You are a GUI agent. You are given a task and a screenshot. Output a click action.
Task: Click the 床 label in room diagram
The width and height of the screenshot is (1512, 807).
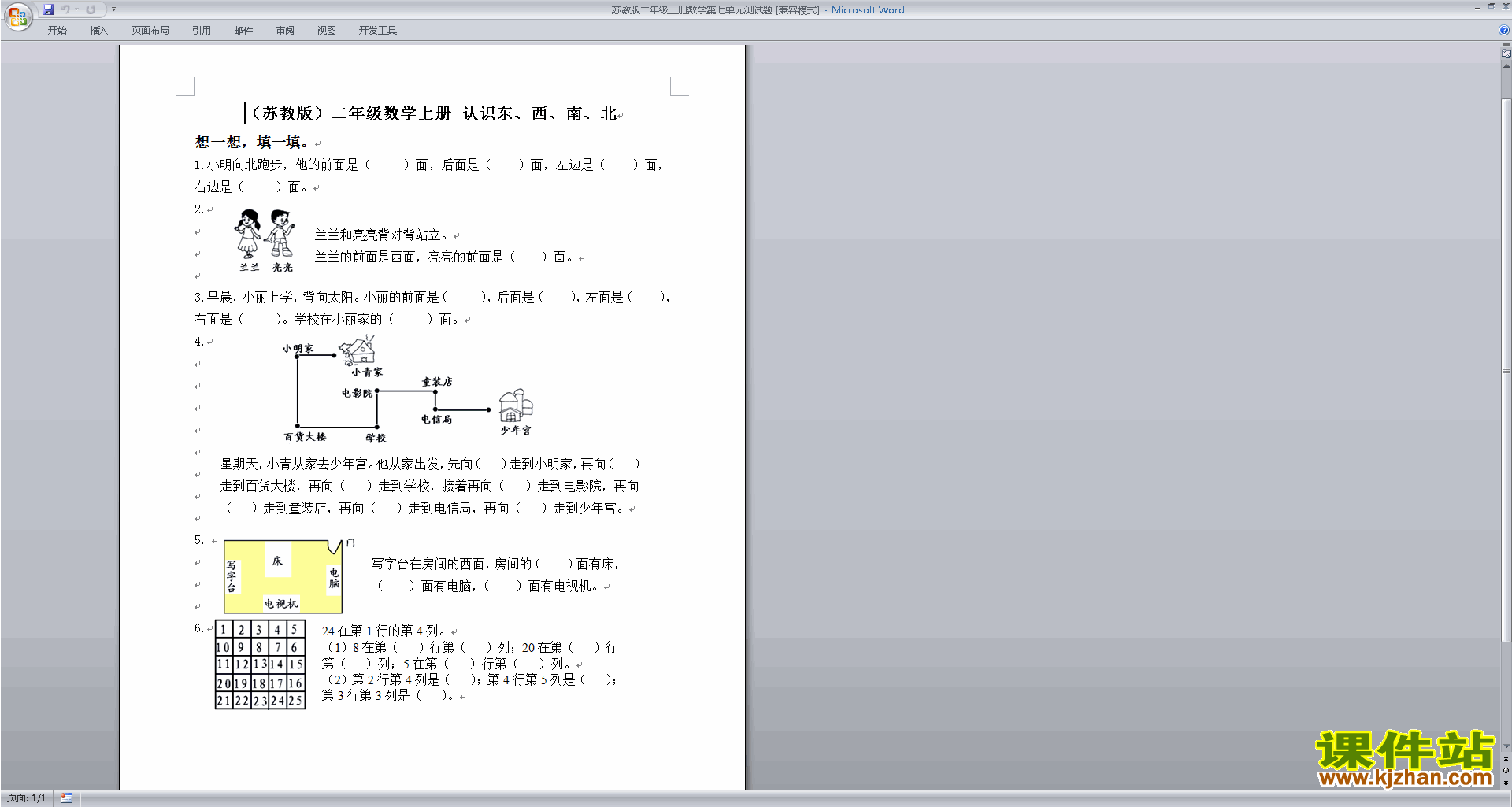click(277, 561)
